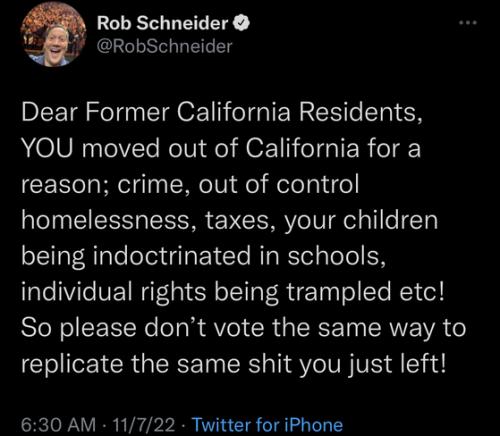
Task: Click the blue verified checkmark badge
Action: pos(241,23)
